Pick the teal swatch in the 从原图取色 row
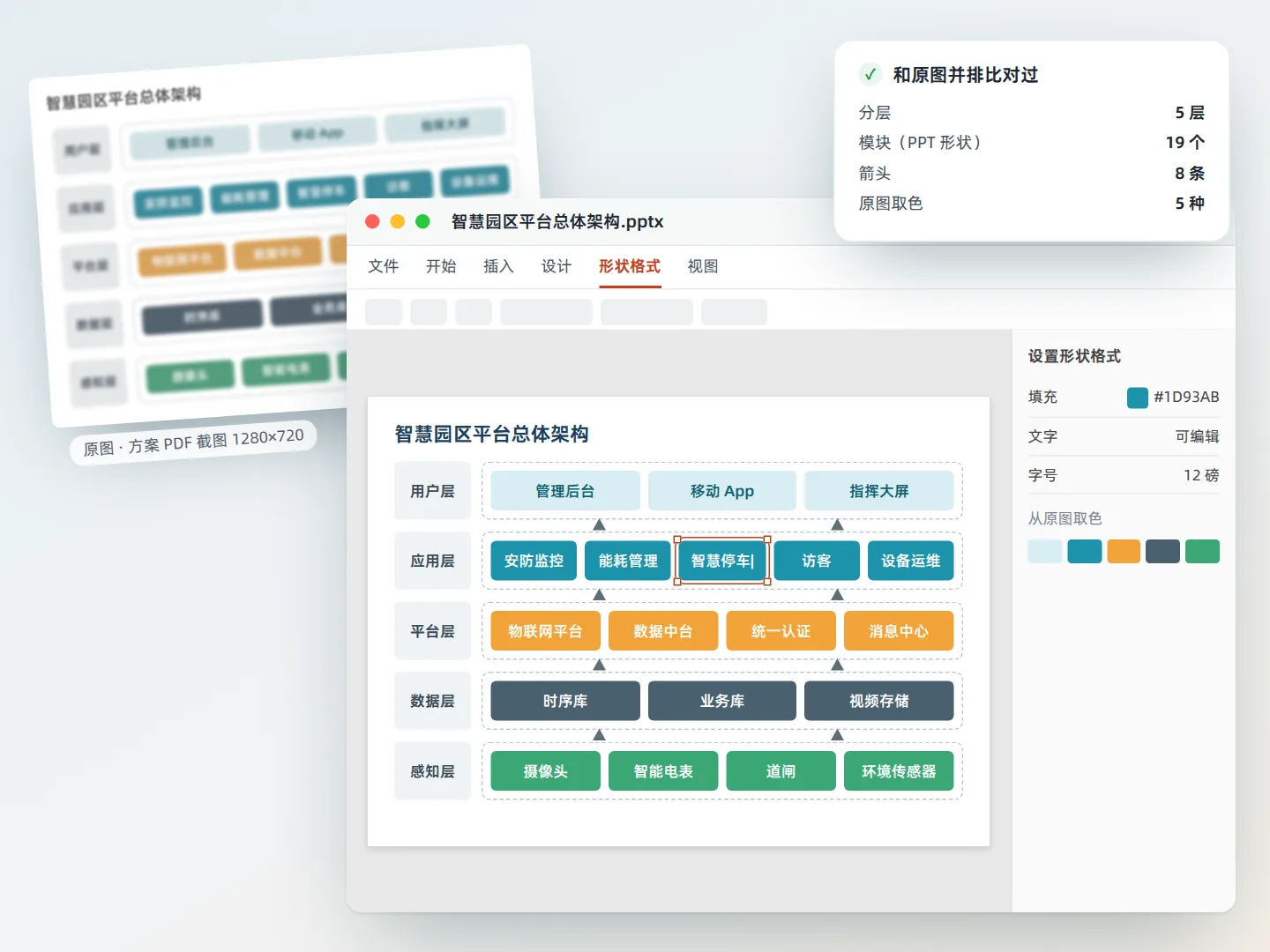Image resolution: width=1270 pixels, height=952 pixels. tap(1085, 552)
